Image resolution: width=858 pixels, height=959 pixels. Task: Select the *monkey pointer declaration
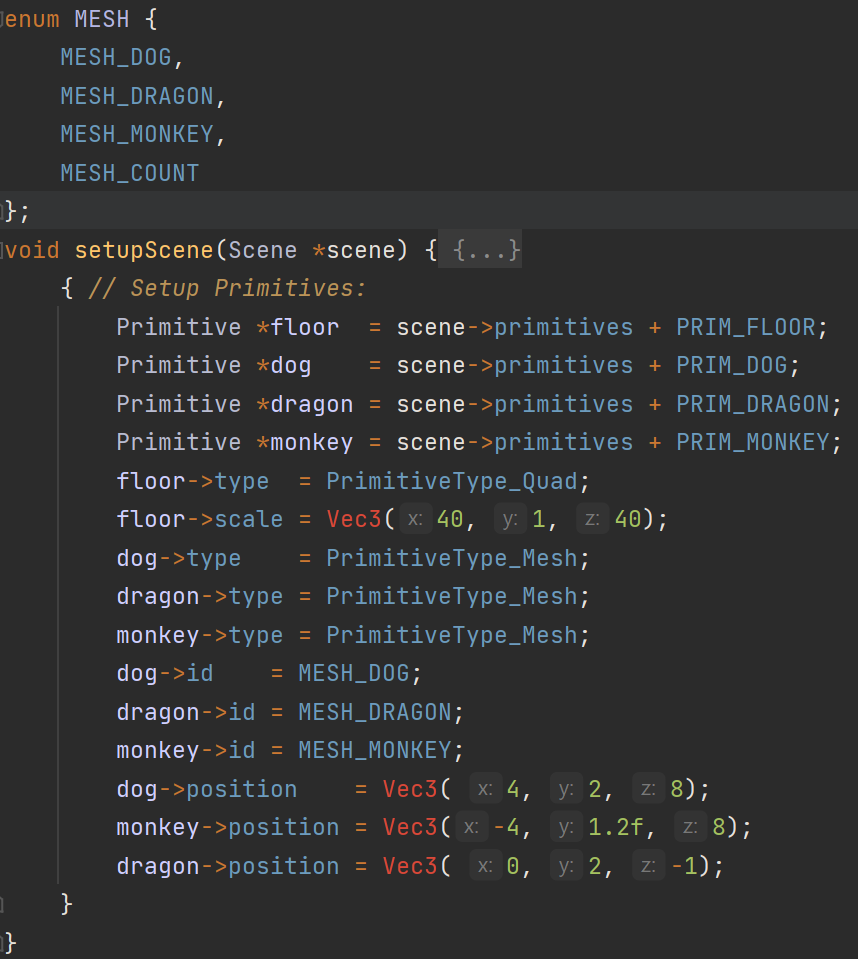coord(305,442)
